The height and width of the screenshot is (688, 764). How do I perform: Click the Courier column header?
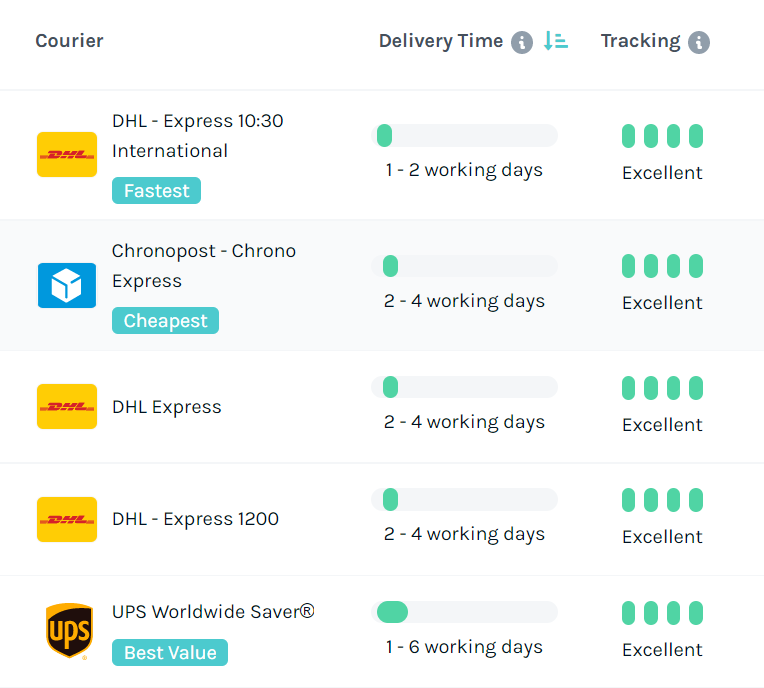[x=69, y=41]
